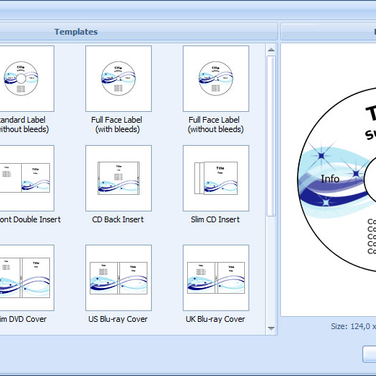Screen dimensions: 376x376
Task: Select the UK Blu-ray Cover template
Action: pyautogui.click(x=216, y=278)
